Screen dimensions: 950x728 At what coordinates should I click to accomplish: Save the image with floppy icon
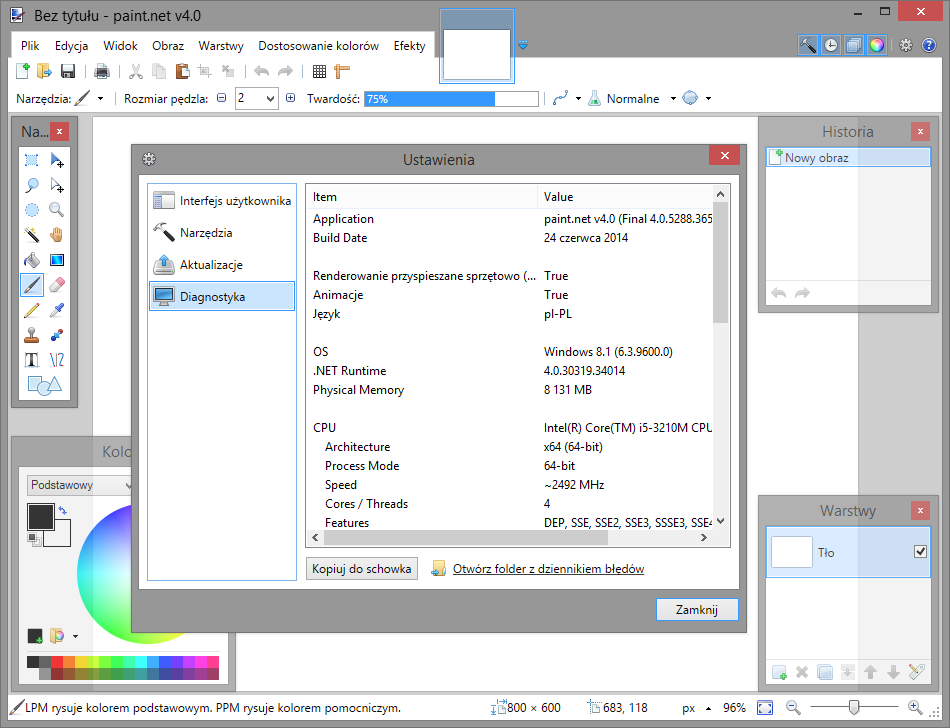pyautogui.click(x=68, y=71)
